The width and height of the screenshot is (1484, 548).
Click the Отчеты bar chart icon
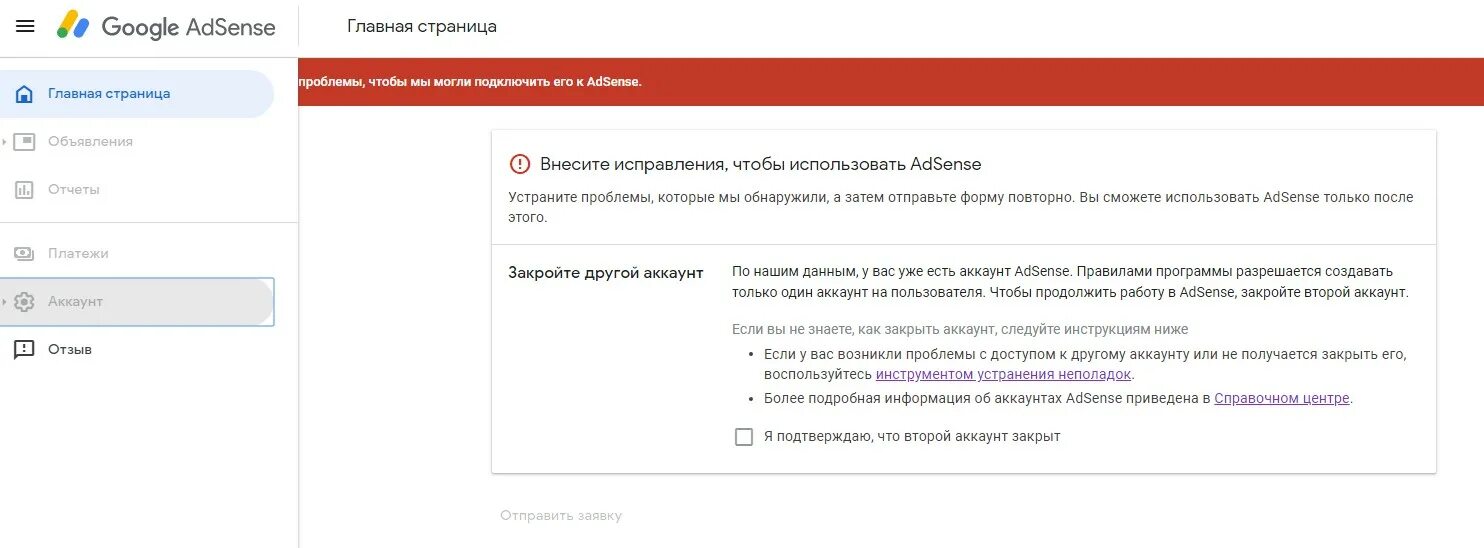[25, 190]
